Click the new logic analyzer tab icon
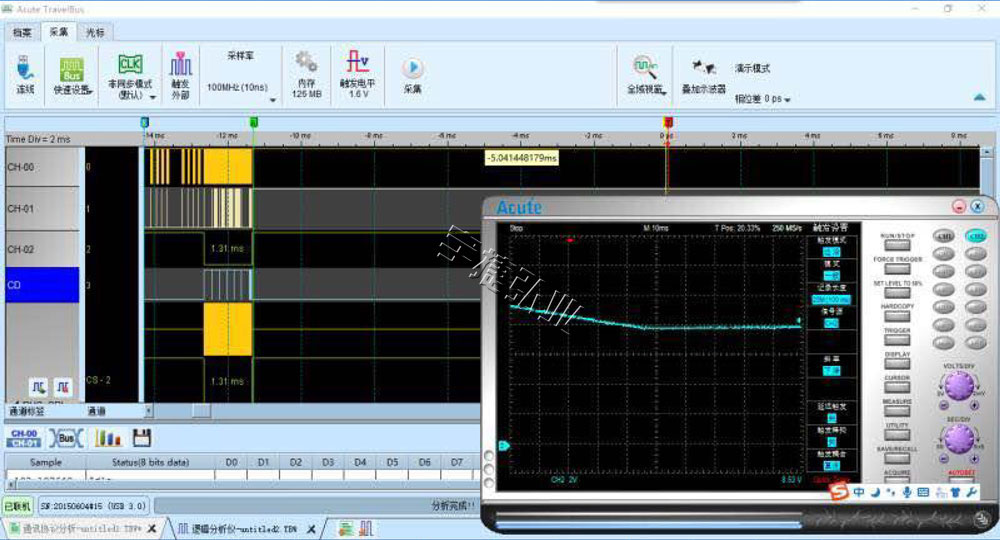This screenshot has height=540, width=1000. [x=366, y=528]
